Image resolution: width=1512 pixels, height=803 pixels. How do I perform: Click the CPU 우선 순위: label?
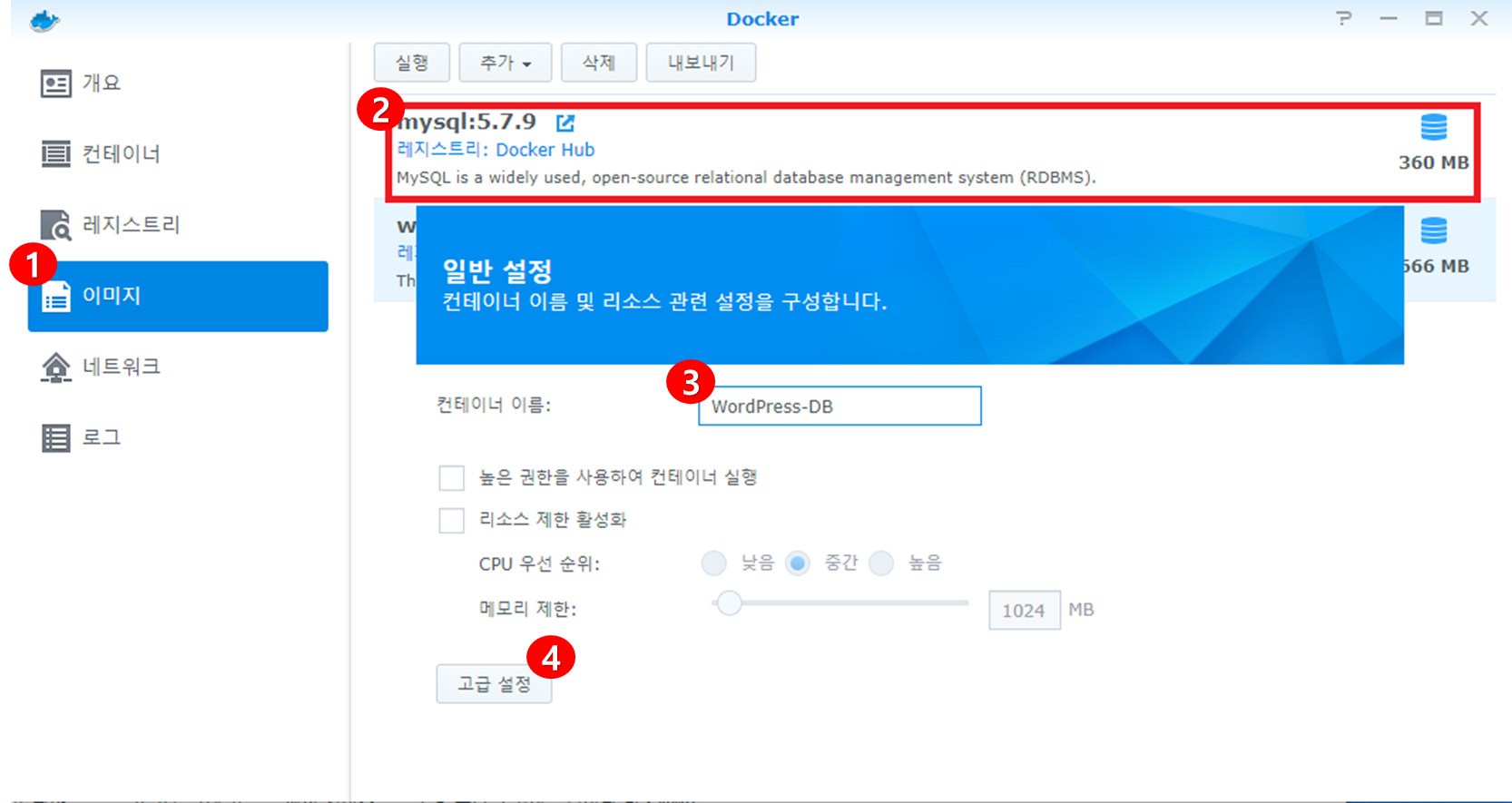click(x=539, y=564)
